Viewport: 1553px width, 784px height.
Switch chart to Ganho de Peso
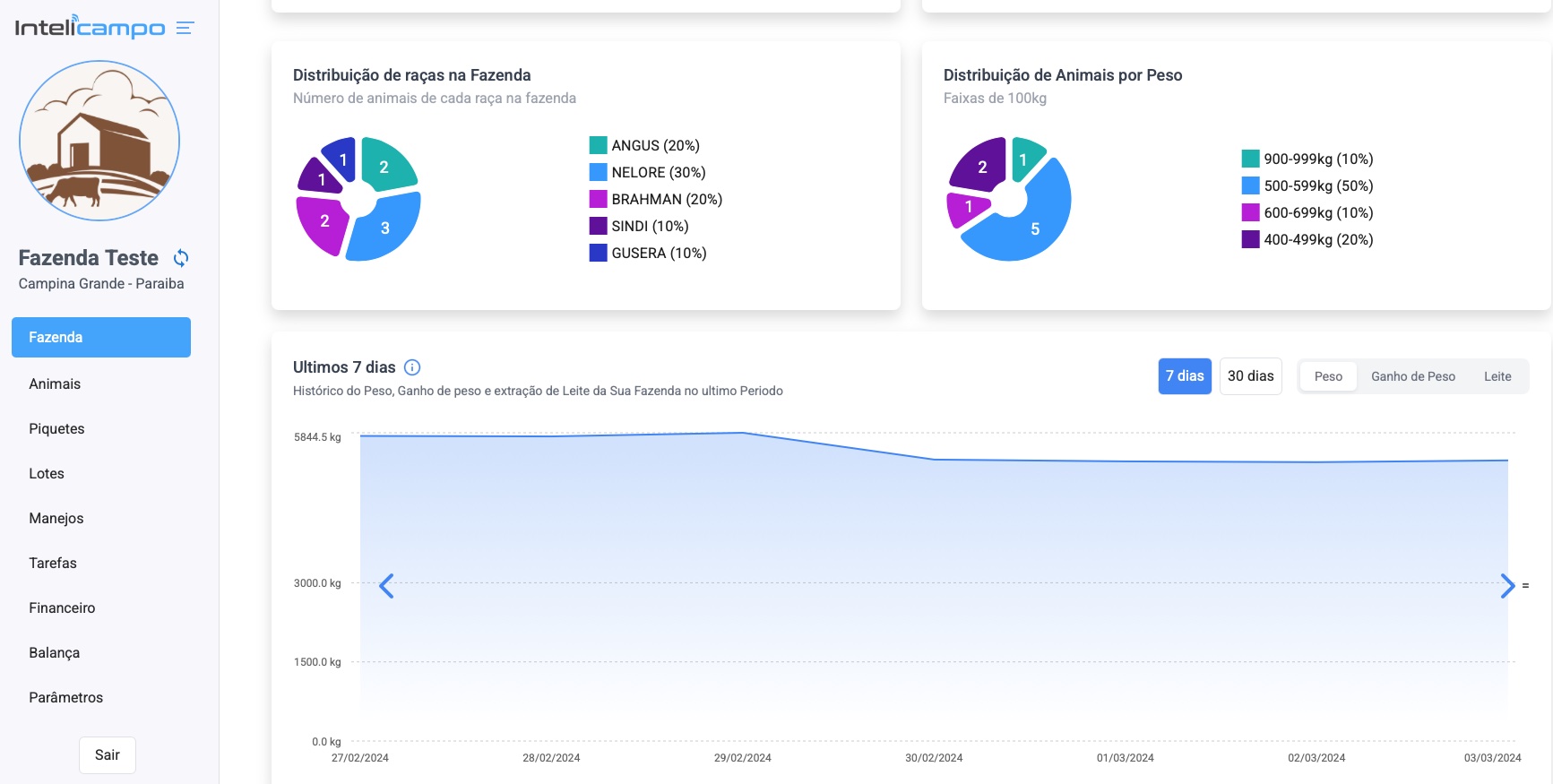click(x=1412, y=376)
